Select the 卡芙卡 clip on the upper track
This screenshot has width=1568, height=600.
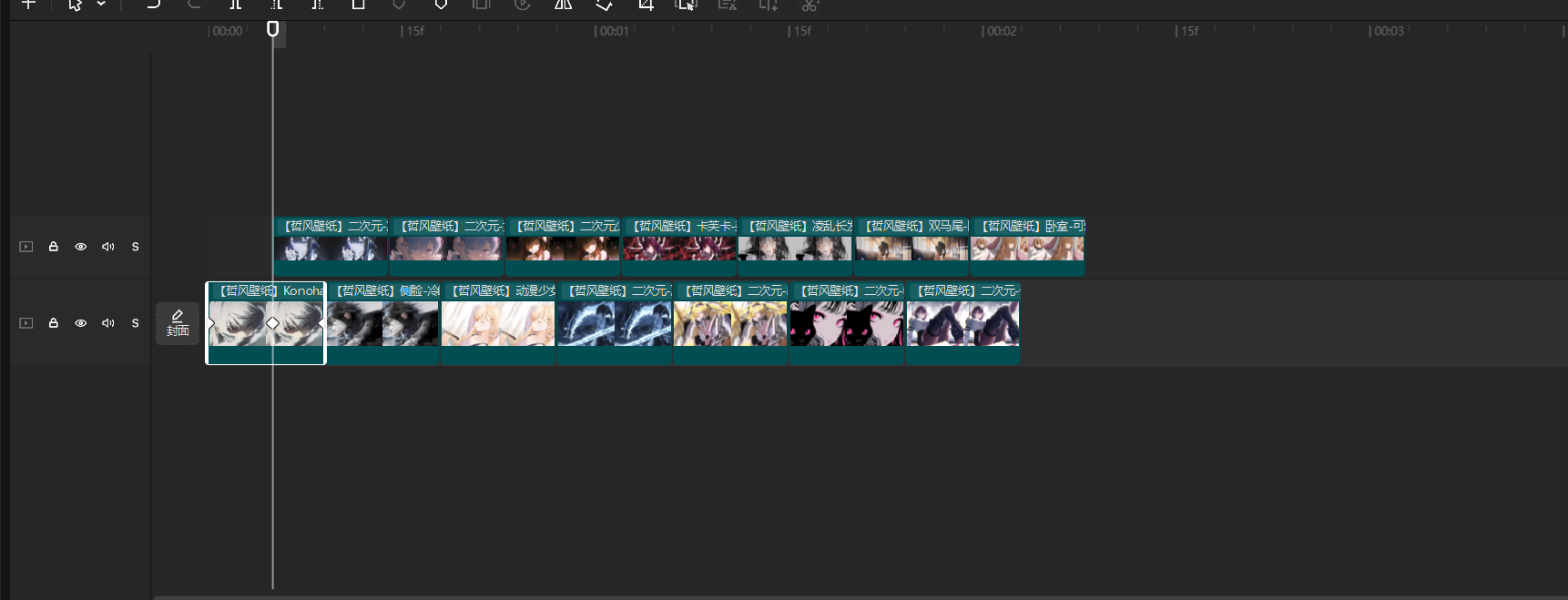(679, 247)
